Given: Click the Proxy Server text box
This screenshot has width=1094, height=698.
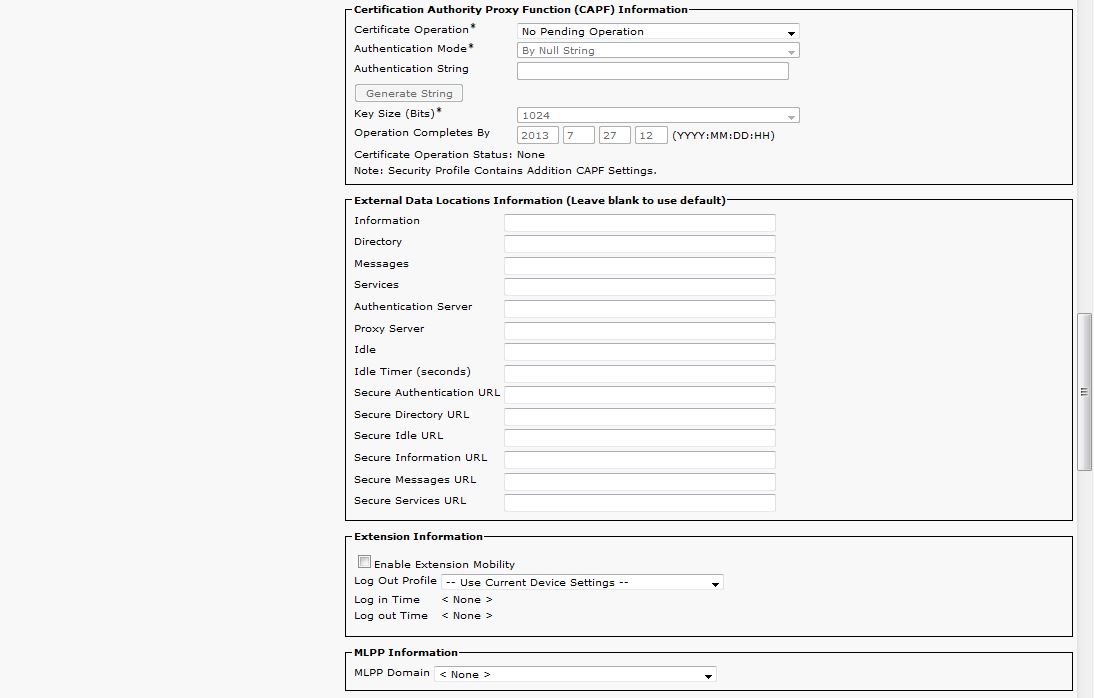Looking at the screenshot, I should [x=639, y=331].
